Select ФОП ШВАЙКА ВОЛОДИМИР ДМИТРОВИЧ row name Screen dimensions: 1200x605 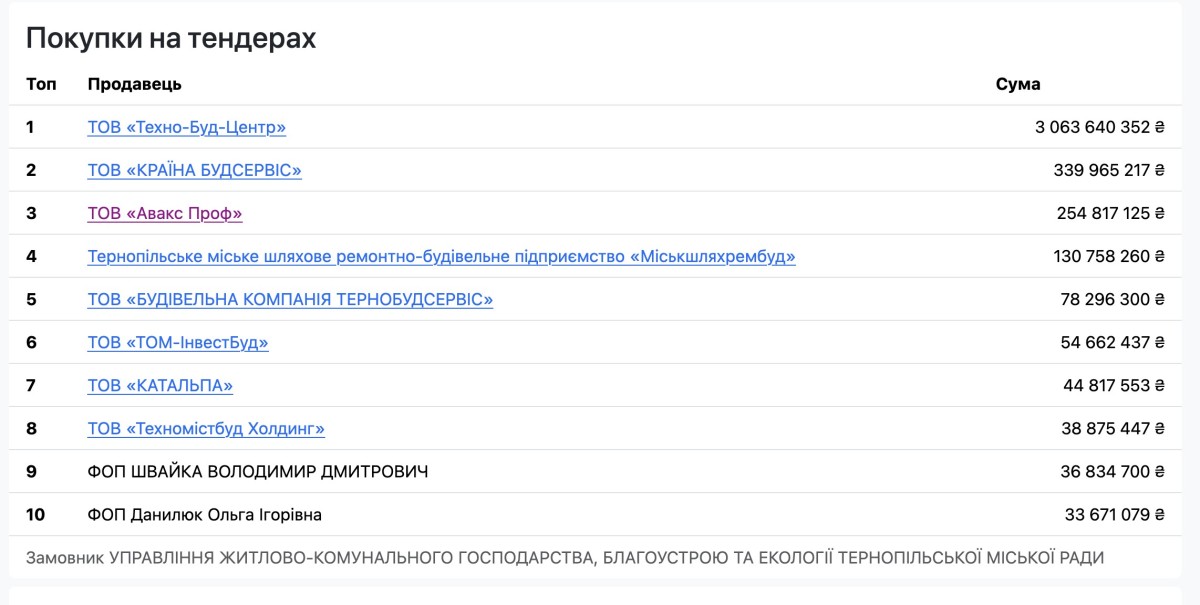(x=258, y=471)
